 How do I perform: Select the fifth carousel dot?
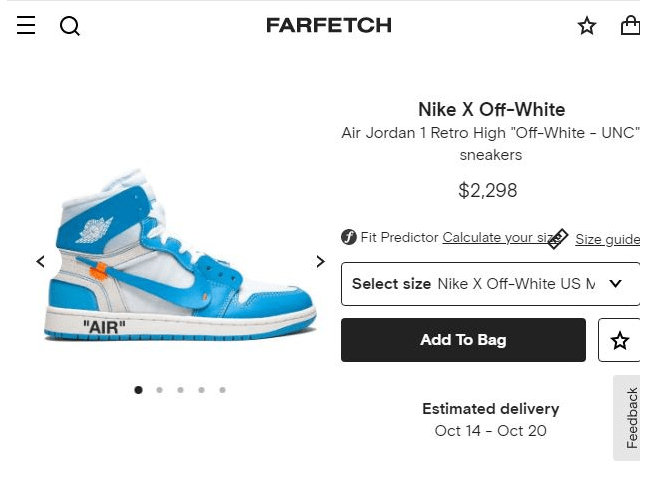pyautogui.click(x=222, y=390)
